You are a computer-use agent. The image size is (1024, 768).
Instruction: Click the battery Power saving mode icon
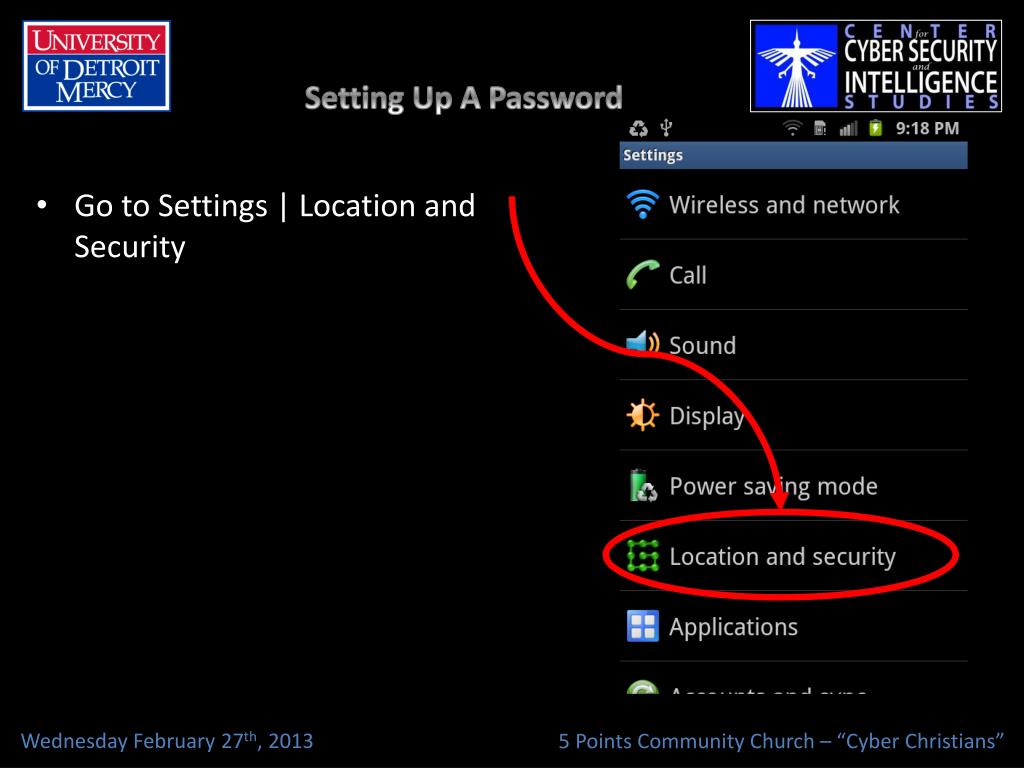click(x=643, y=485)
